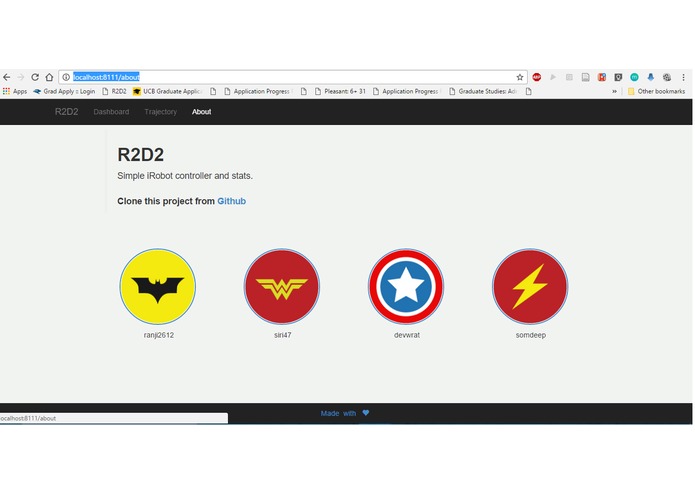Reload the current page
The width and height of the screenshot is (695, 494).
tap(35, 77)
